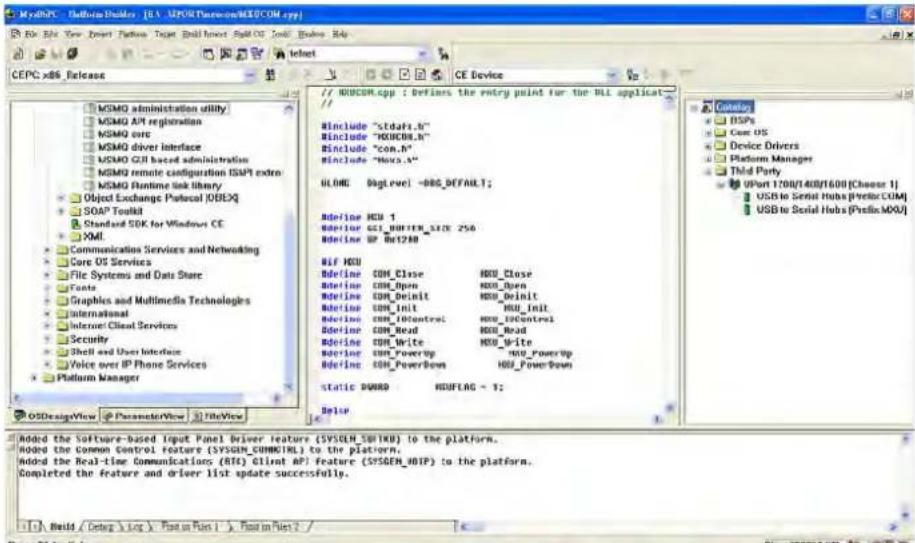Viewport: 915px width, 543px height.
Task: Click the USB to Serial Hubs COM icon
Action: tap(747, 197)
